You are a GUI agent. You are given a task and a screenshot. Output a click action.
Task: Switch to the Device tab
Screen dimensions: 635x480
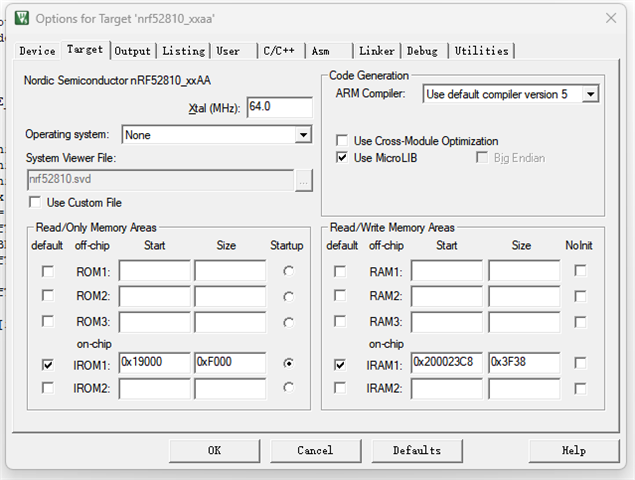tap(37, 51)
